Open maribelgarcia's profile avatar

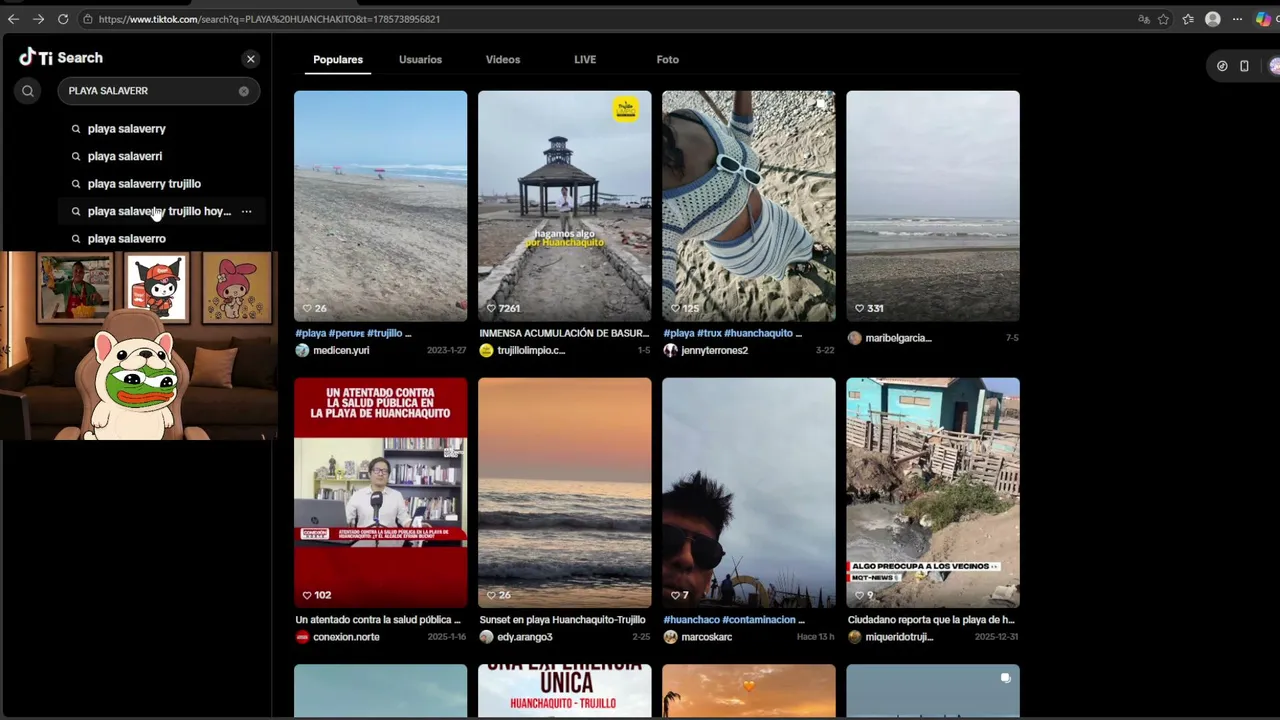pyautogui.click(x=854, y=338)
